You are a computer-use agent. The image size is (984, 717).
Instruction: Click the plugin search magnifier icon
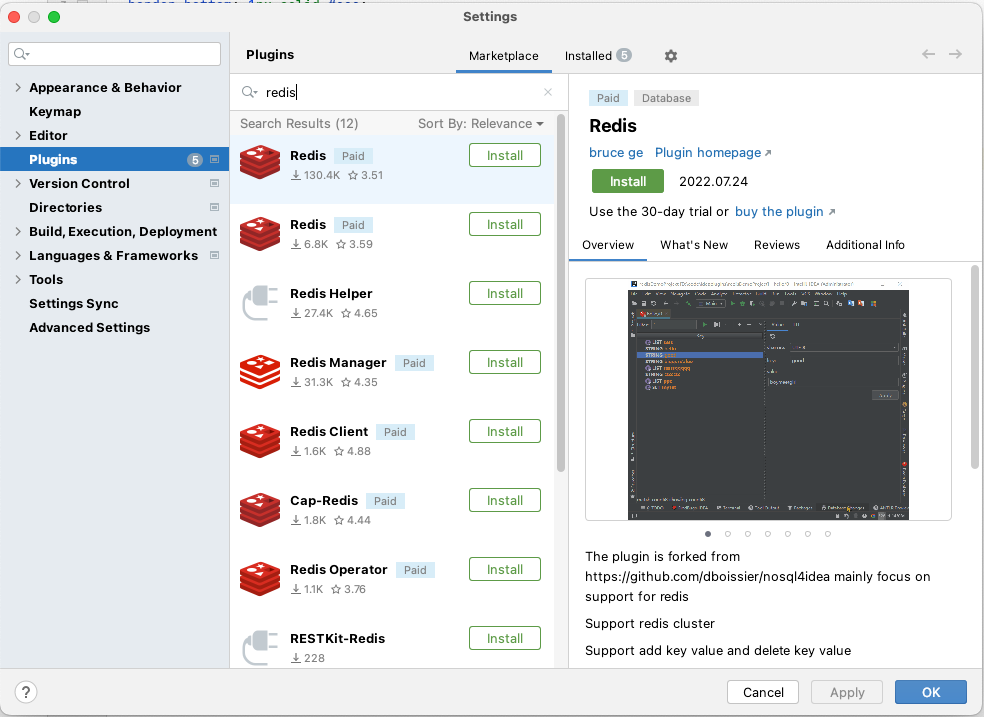click(249, 92)
